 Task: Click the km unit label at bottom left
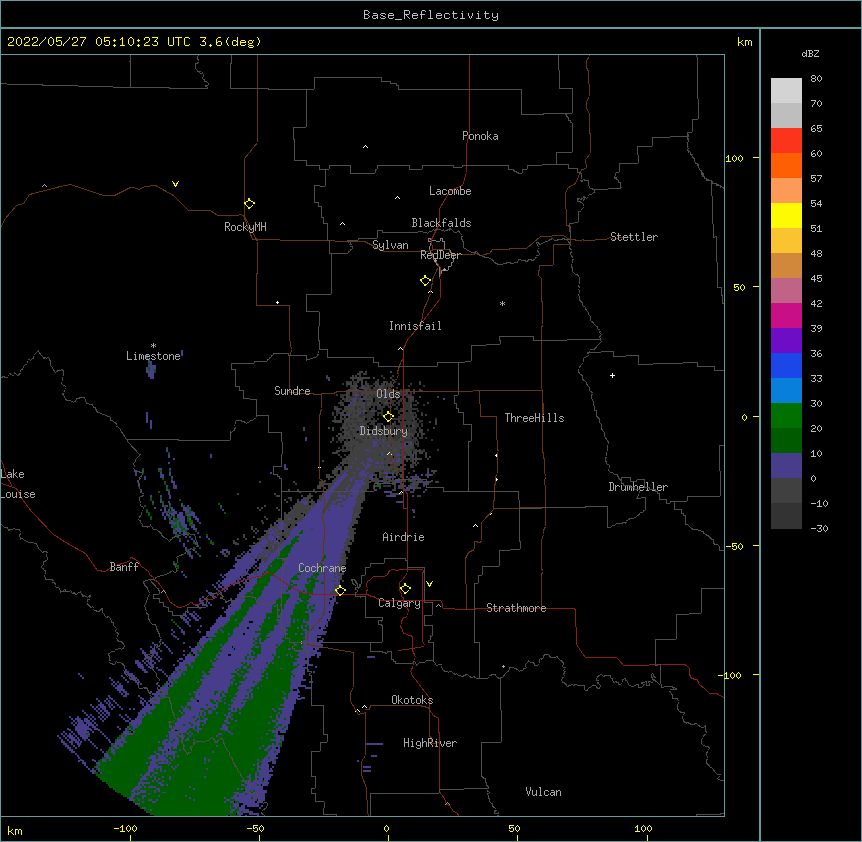click(x=15, y=830)
